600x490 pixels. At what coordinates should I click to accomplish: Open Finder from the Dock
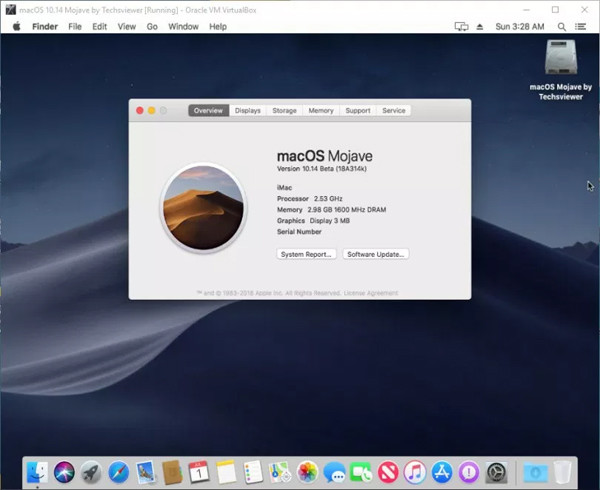click(38, 472)
